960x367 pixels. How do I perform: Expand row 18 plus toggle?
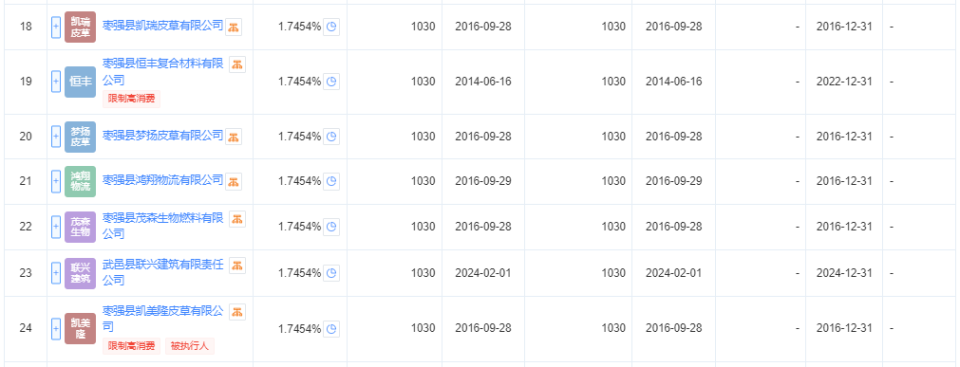pyautogui.click(x=56, y=27)
